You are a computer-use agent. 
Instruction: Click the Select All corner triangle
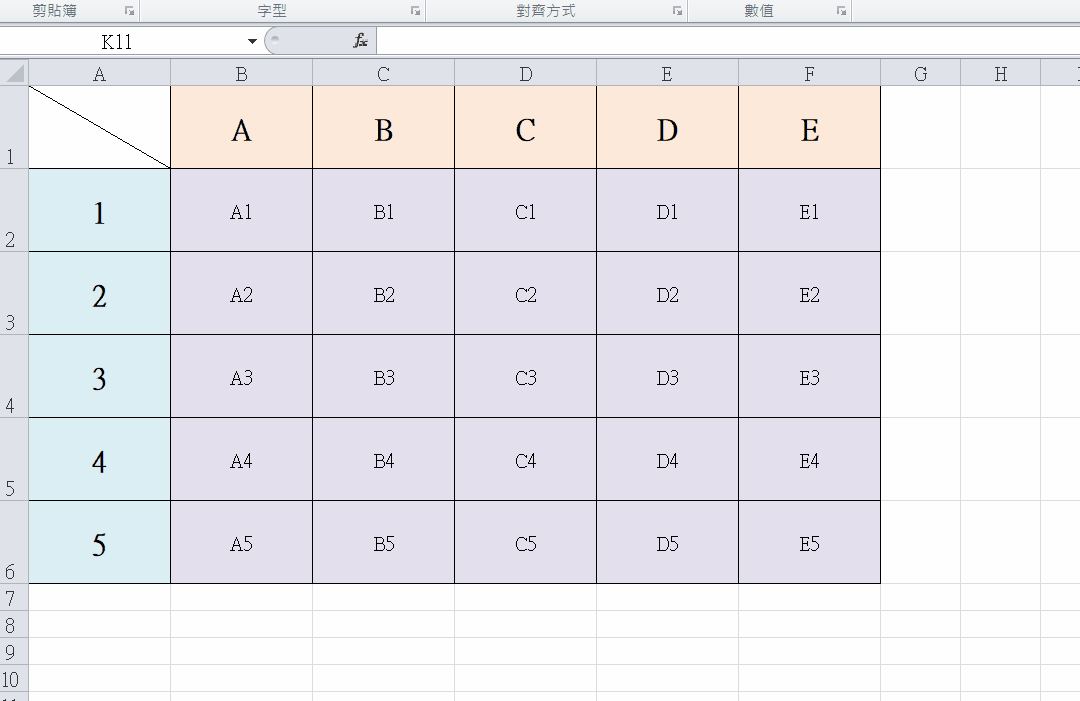tap(14, 73)
